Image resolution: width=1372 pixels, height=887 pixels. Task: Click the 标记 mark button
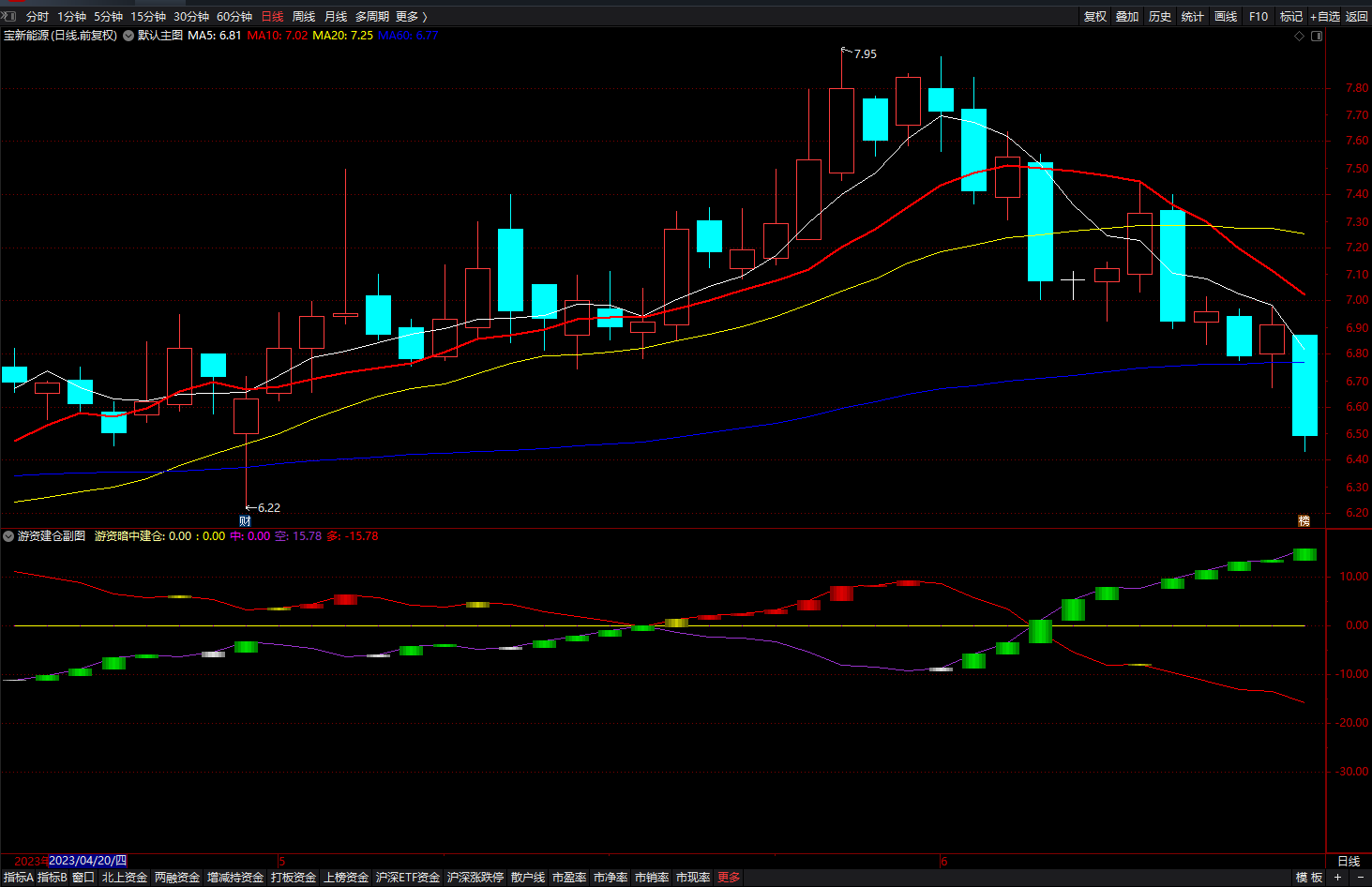pyautogui.click(x=1291, y=17)
